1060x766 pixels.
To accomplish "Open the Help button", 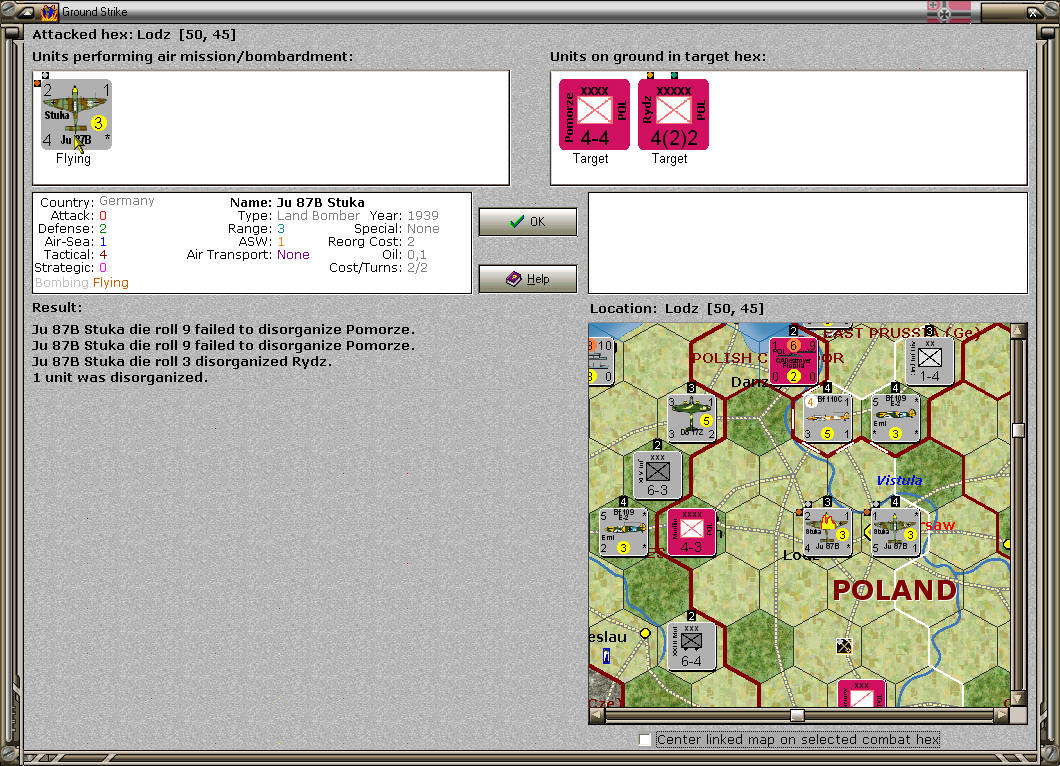I will click(528, 279).
